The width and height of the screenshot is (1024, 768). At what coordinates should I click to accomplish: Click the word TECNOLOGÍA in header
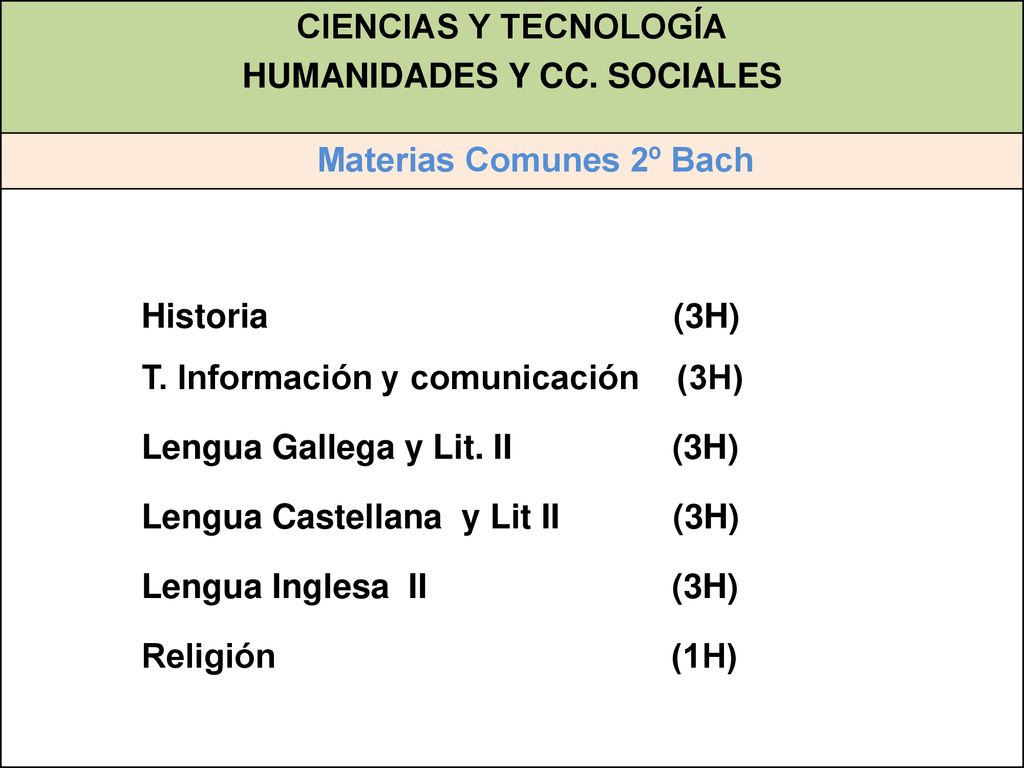[x=613, y=26]
